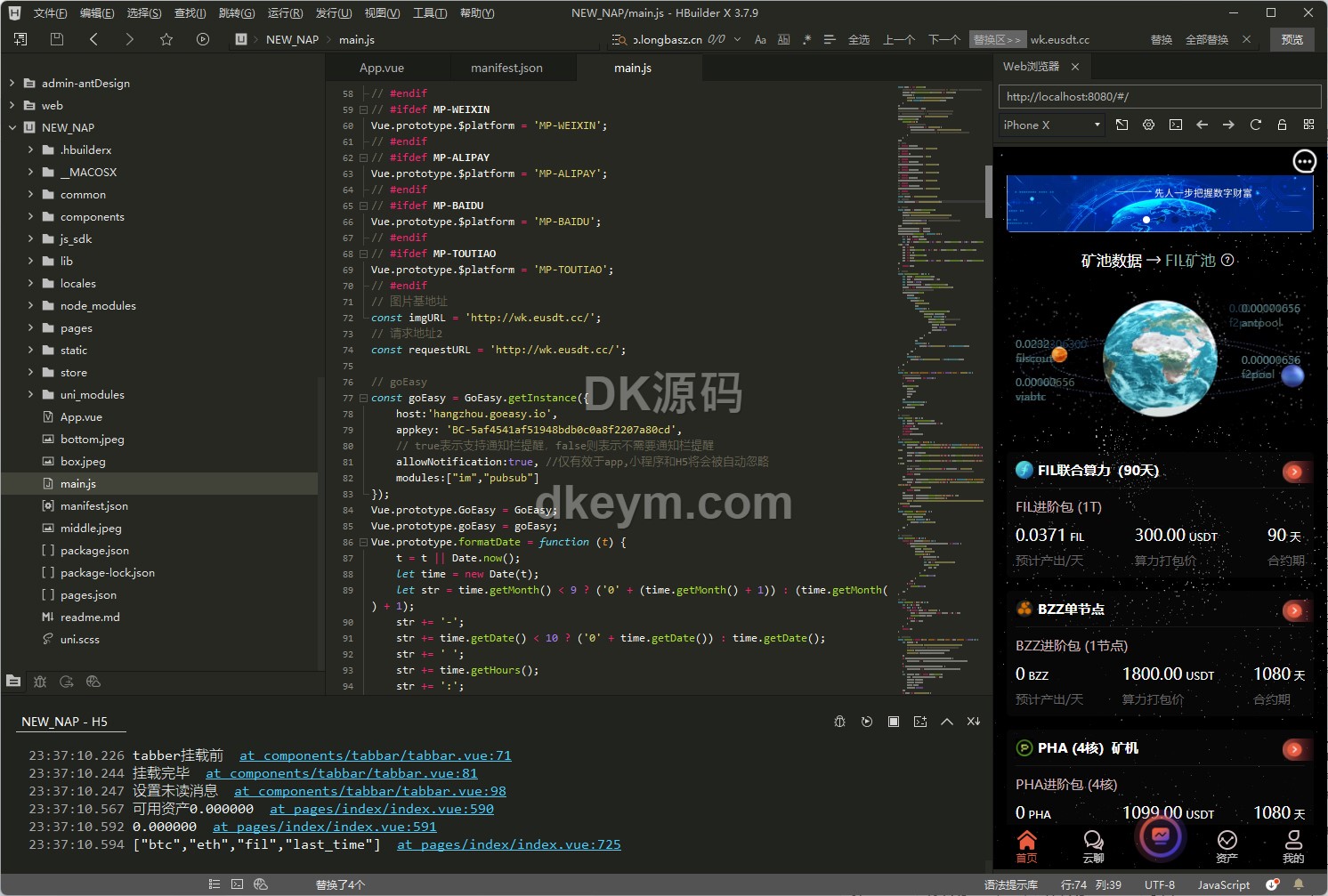1328x896 pixels.
Task: Open link tabbar.vue:71 in console
Action: pyautogui.click(x=375, y=755)
